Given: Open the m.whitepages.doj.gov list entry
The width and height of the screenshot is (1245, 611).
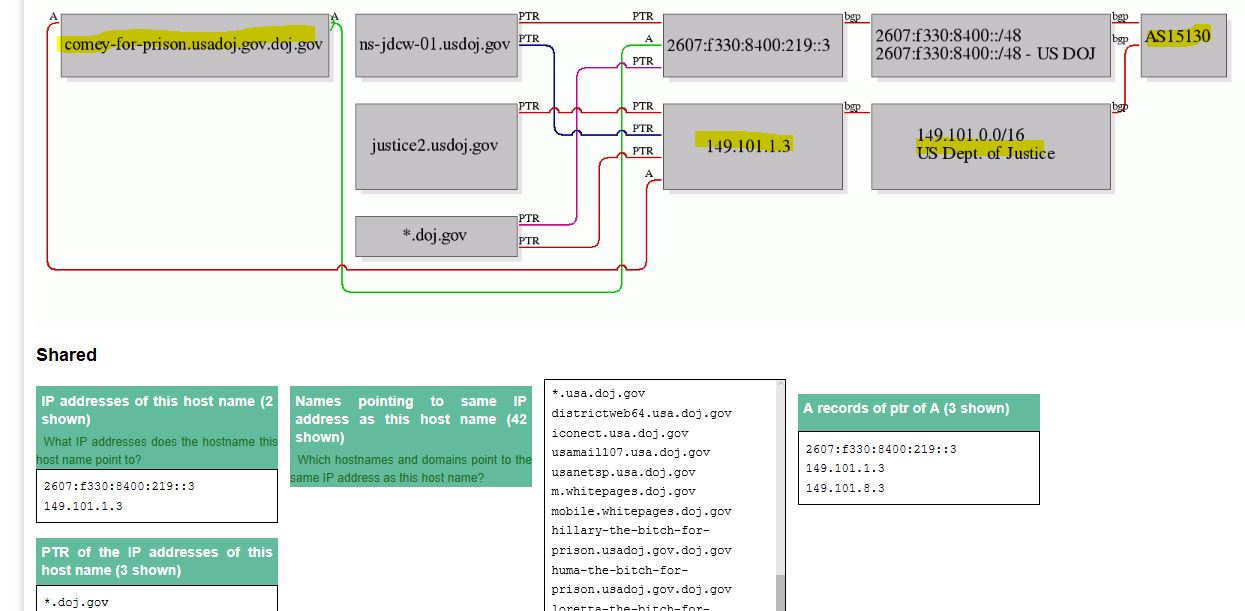Looking at the screenshot, I should (623, 491).
